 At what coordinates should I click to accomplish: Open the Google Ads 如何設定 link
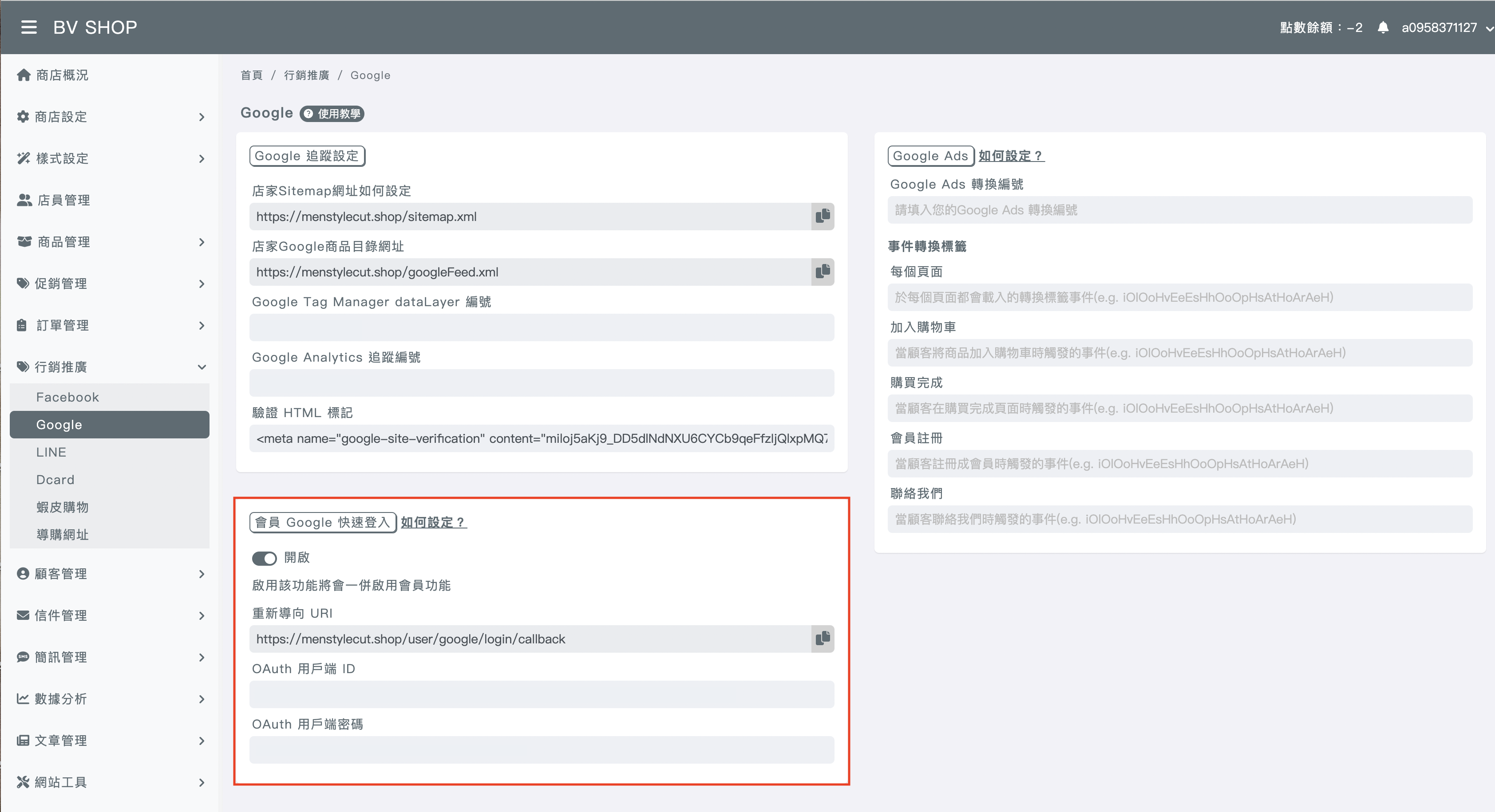[x=1012, y=156]
